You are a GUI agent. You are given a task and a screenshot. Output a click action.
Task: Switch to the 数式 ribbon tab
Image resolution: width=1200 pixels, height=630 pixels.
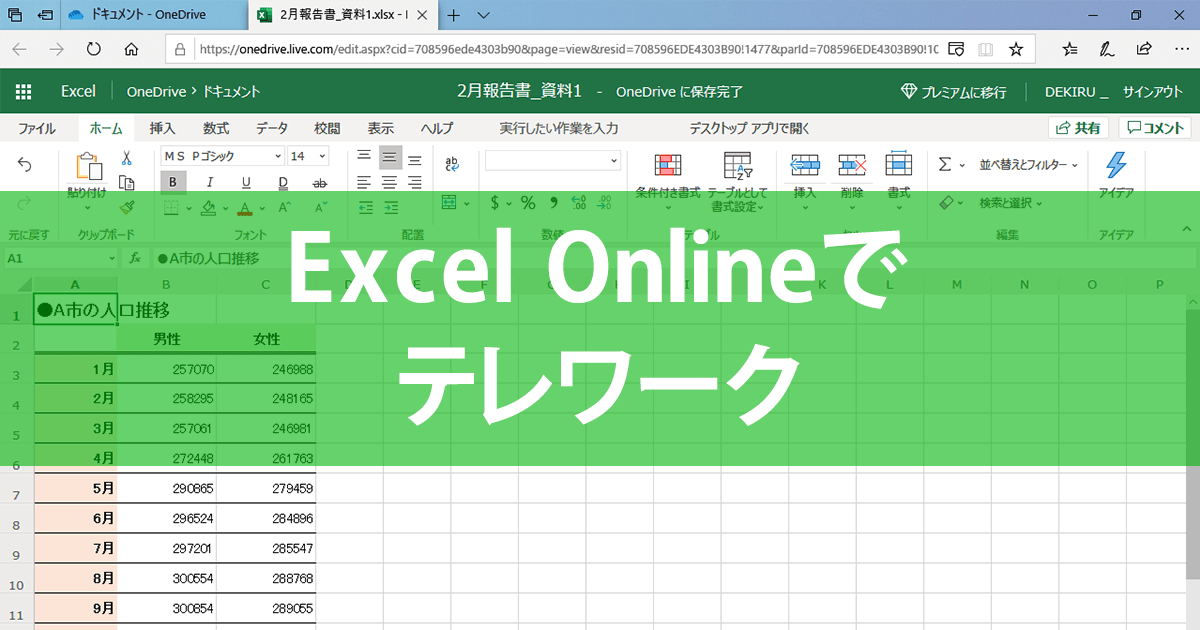[x=216, y=128]
